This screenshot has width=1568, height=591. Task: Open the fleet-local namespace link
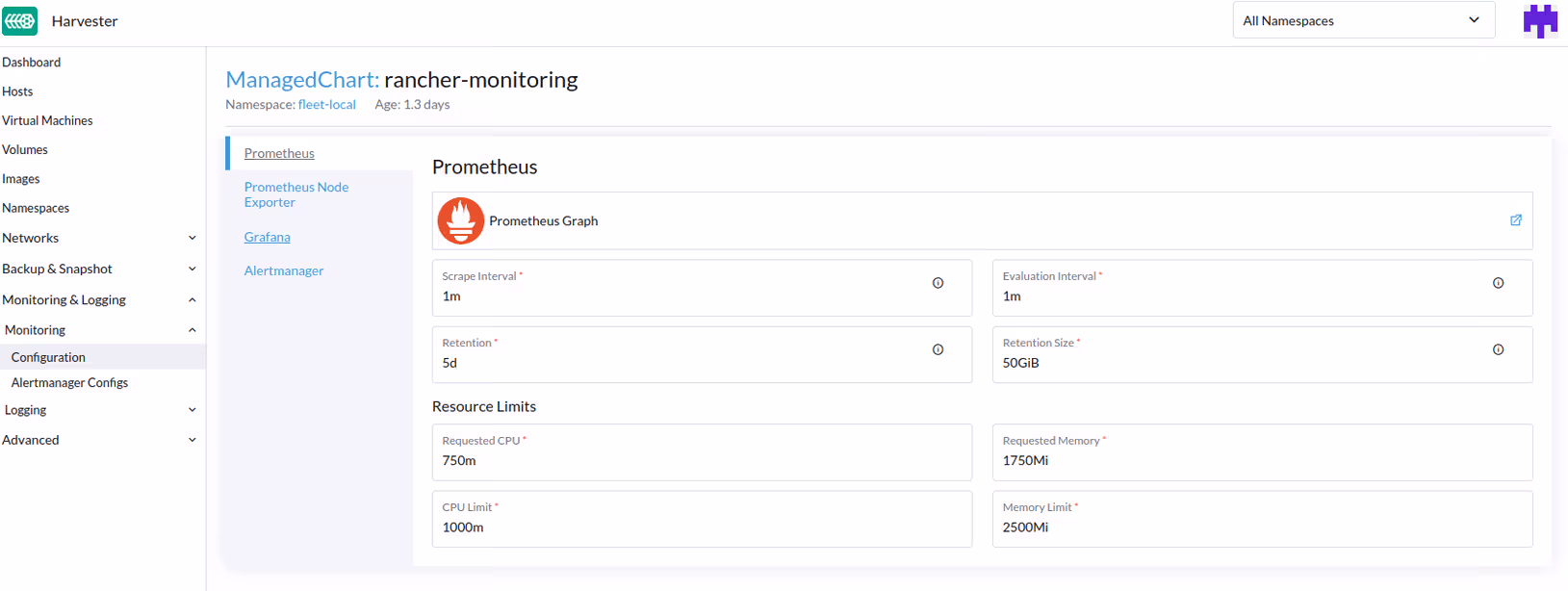(326, 104)
